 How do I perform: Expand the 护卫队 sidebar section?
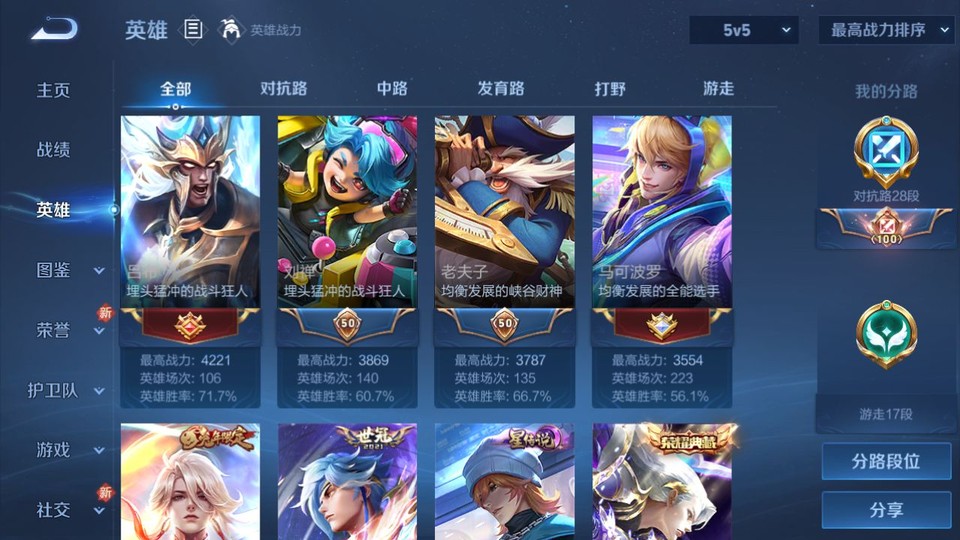(99, 391)
